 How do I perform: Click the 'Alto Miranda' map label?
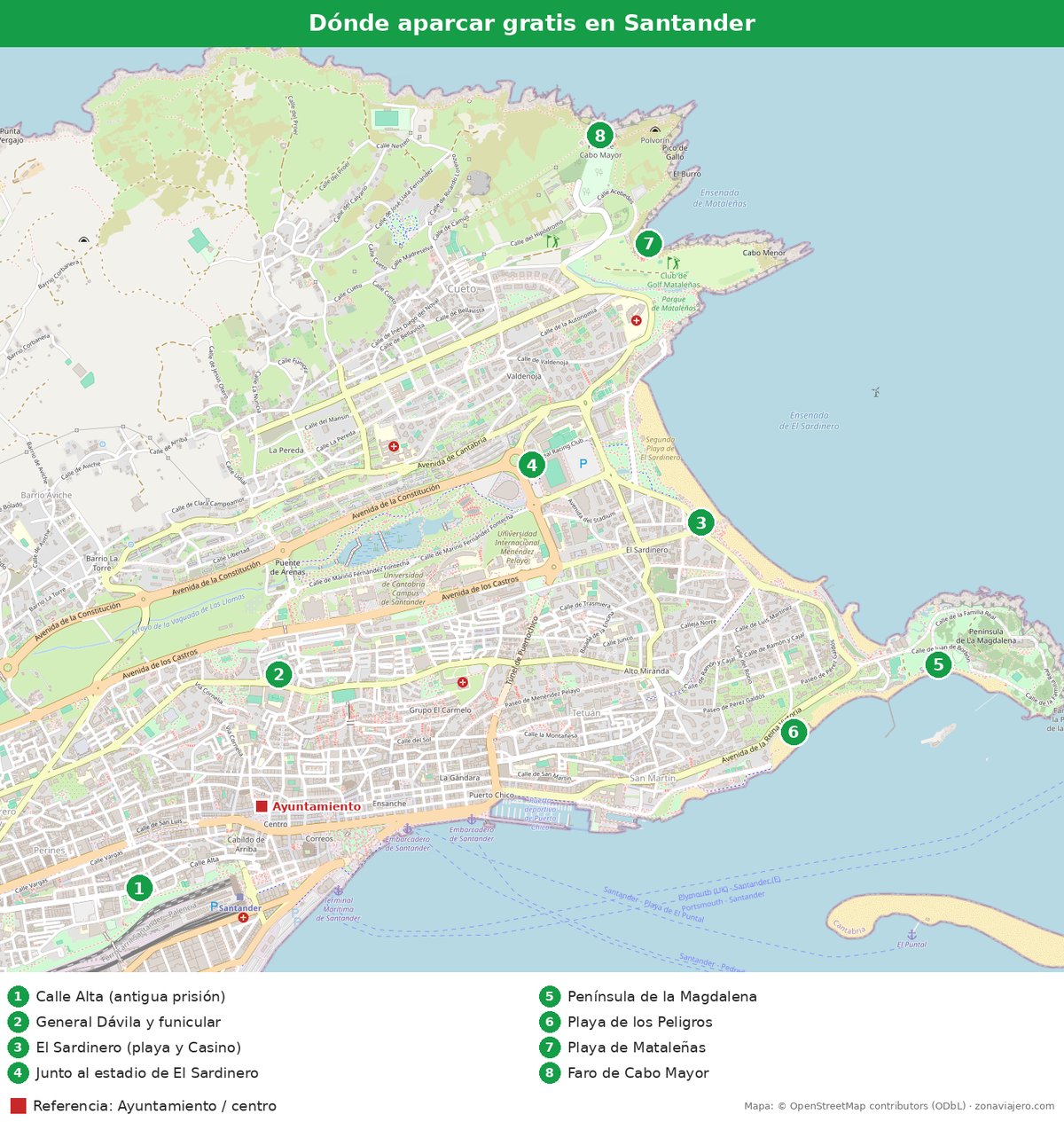tap(646, 671)
